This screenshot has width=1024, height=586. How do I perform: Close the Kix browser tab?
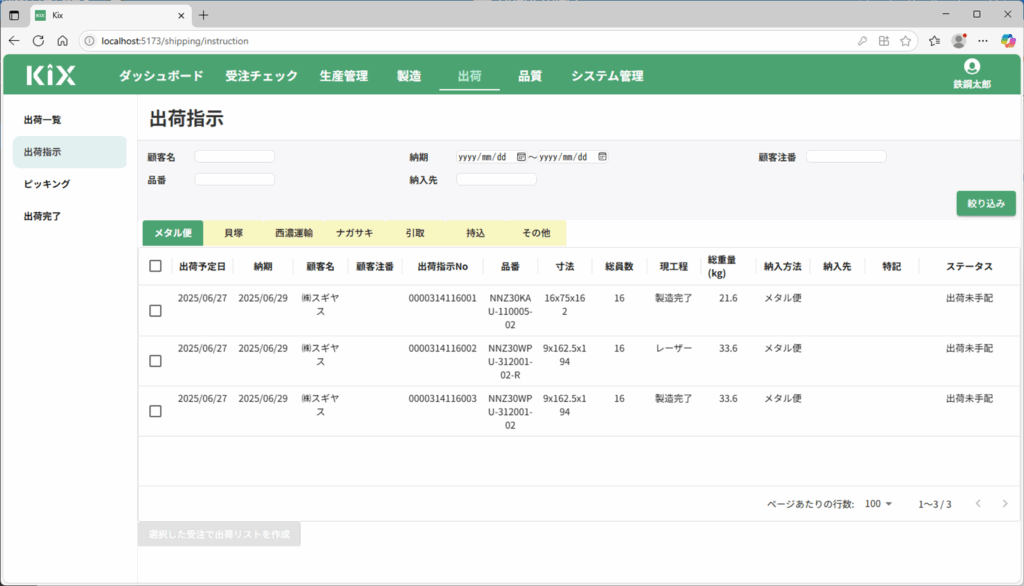(182, 15)
